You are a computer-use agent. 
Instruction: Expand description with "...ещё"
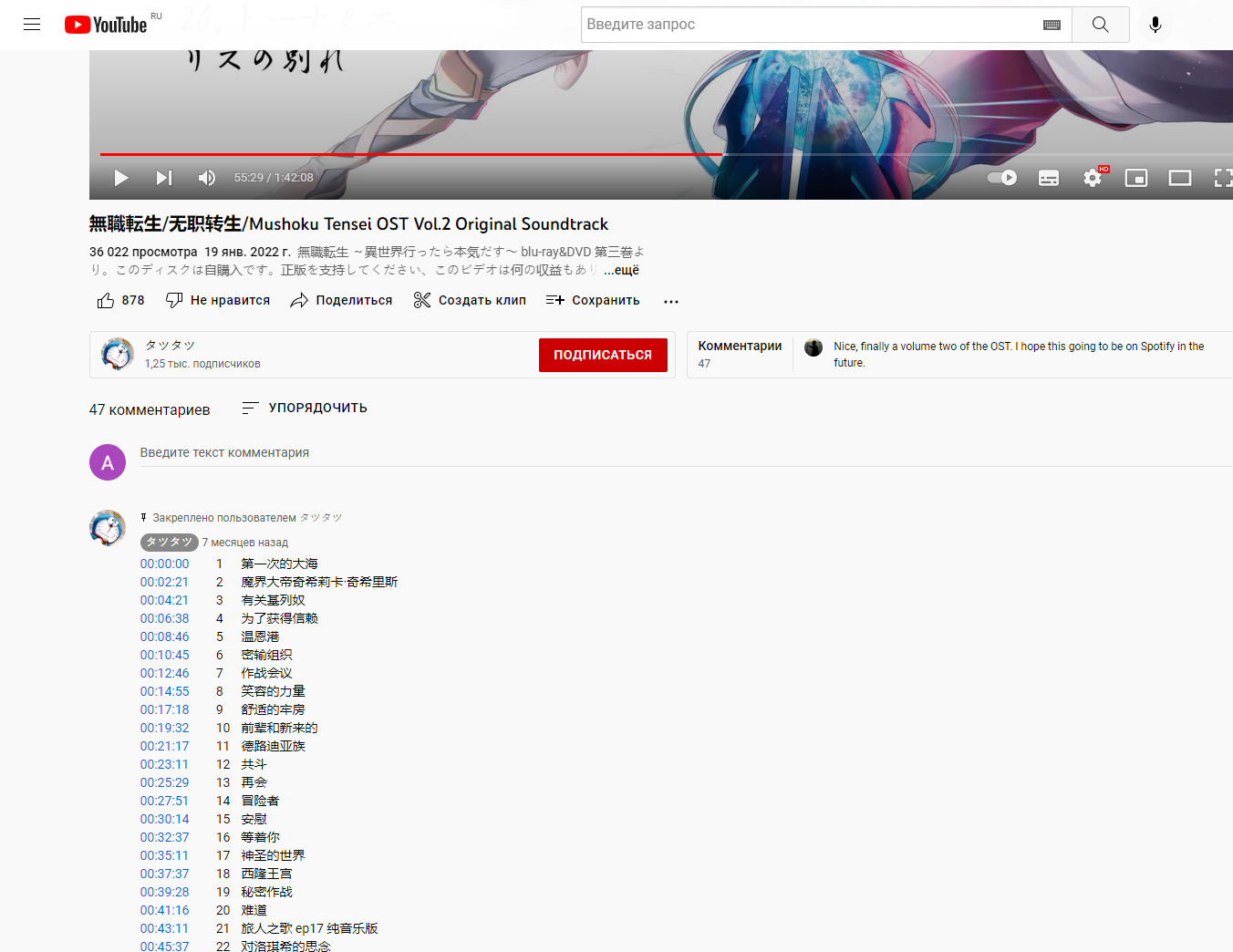pos(621,270)
